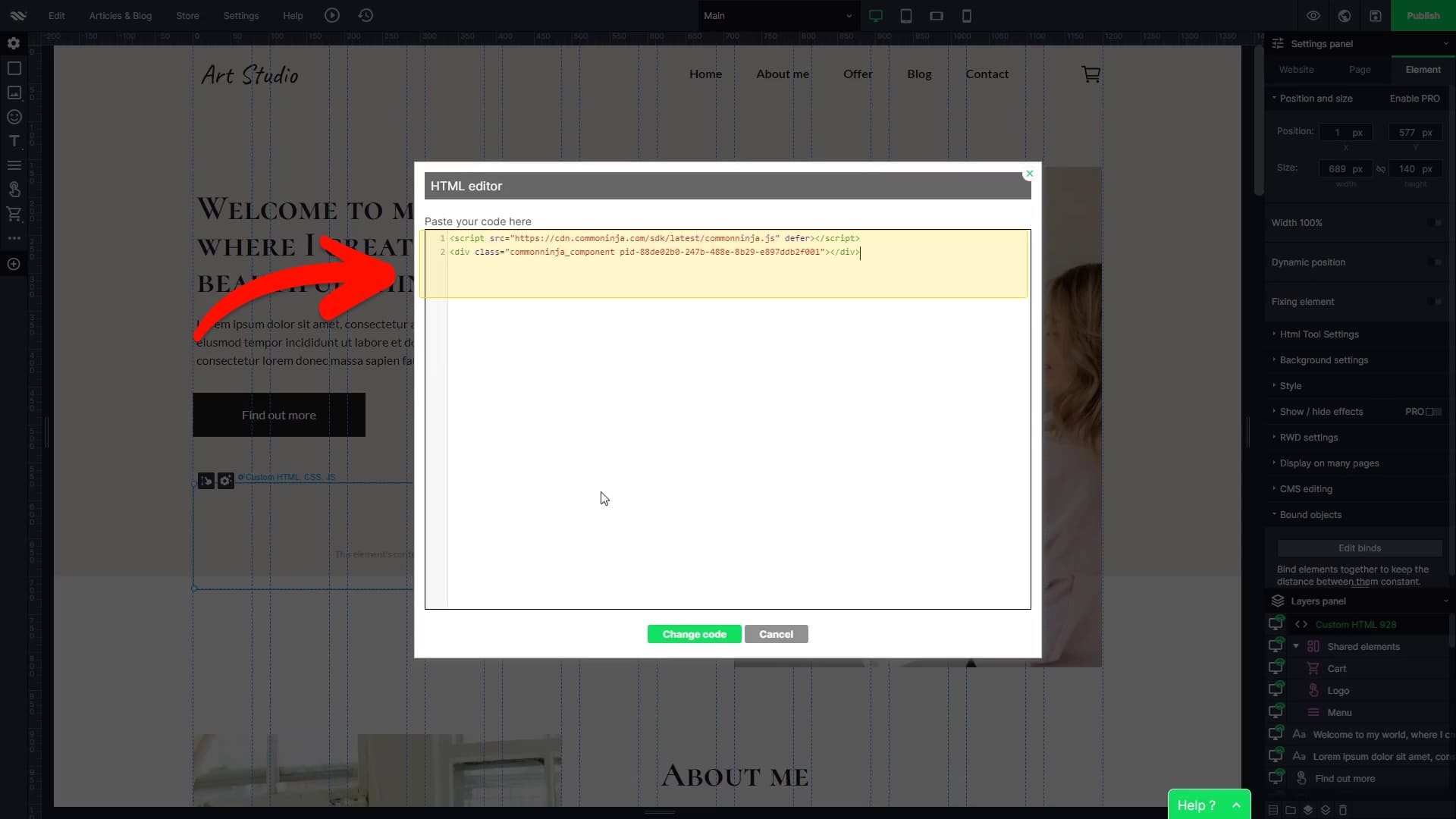
Task: Click the save disk icon in top bar
Action: tap(1376, 16)
